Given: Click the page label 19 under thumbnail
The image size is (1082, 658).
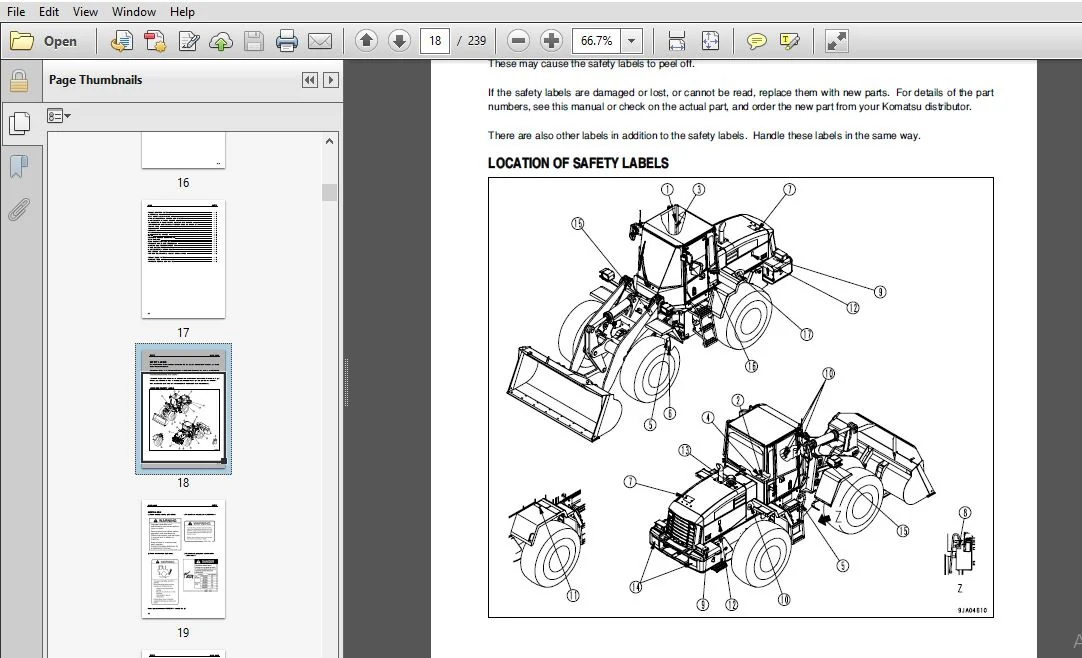Looking at the screenshot, I should coord(183,632).
